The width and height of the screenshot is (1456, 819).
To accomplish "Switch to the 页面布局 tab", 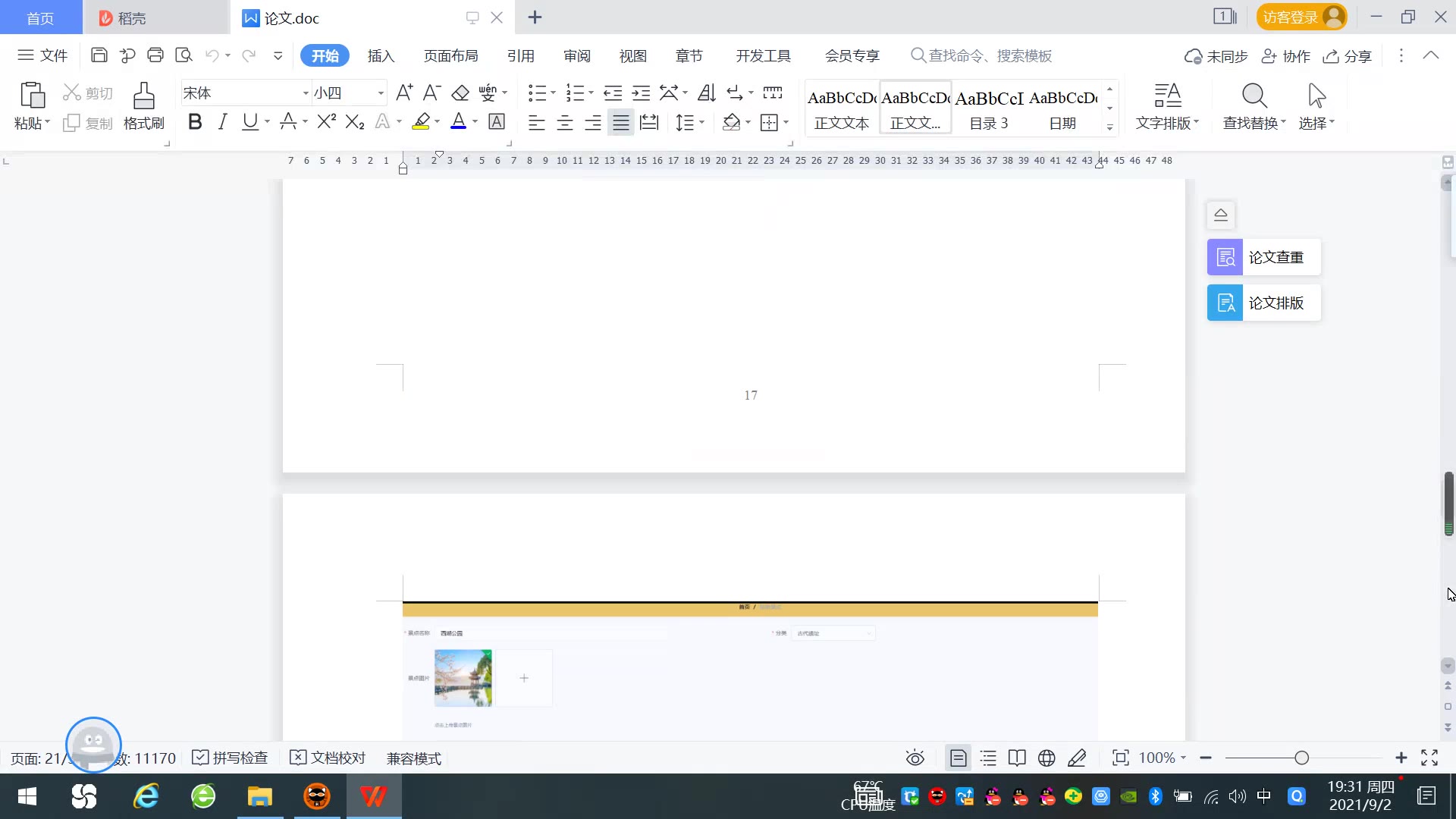I will [450, 56].
